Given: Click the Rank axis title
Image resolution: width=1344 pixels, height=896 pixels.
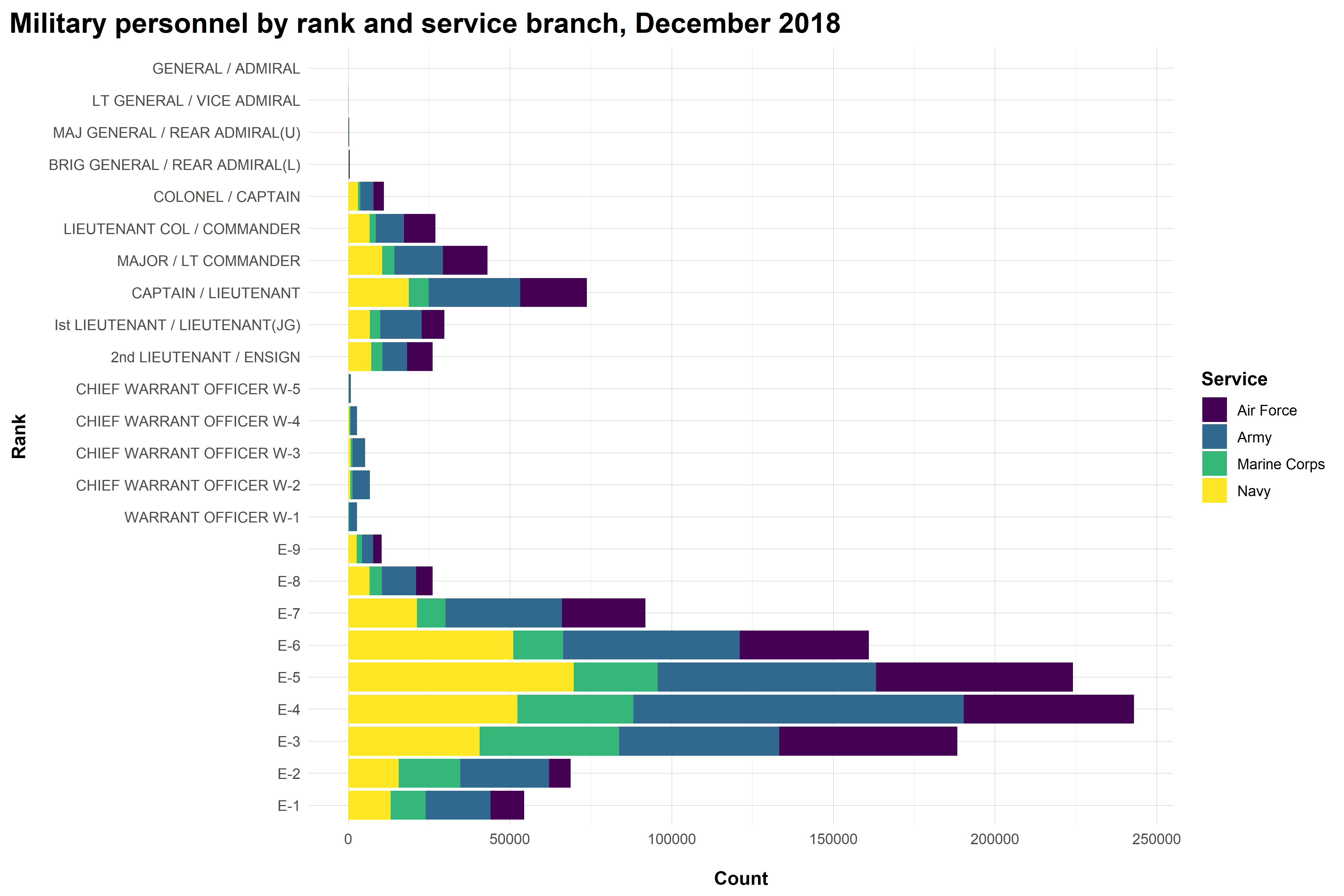Looking at the screenshot, I should [x=19, y=437].
